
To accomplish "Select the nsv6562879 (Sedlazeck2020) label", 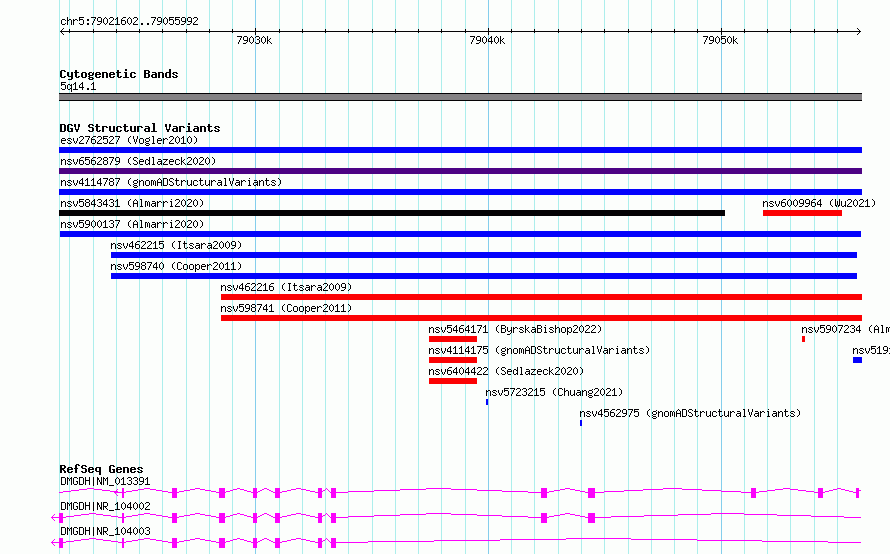I will click(138, 161).
